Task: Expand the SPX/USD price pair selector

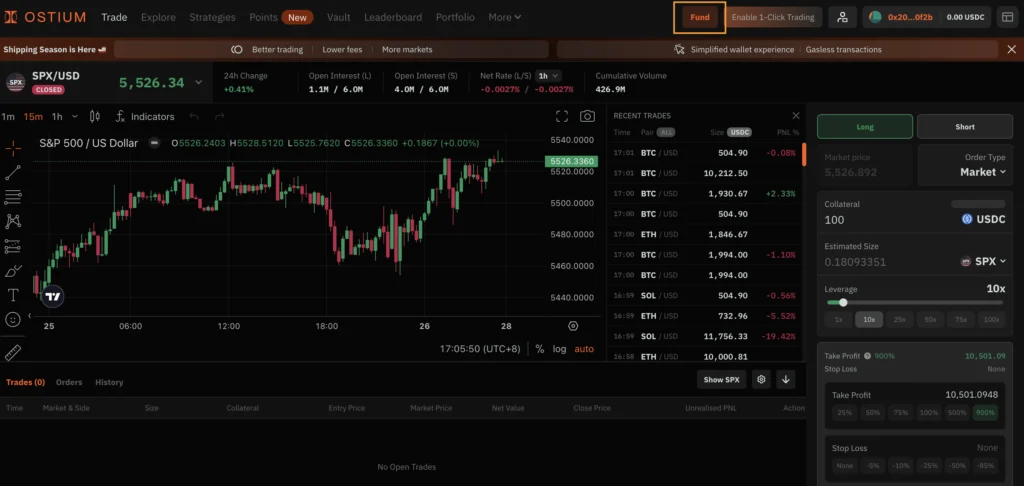Action: tap(199, 82)
